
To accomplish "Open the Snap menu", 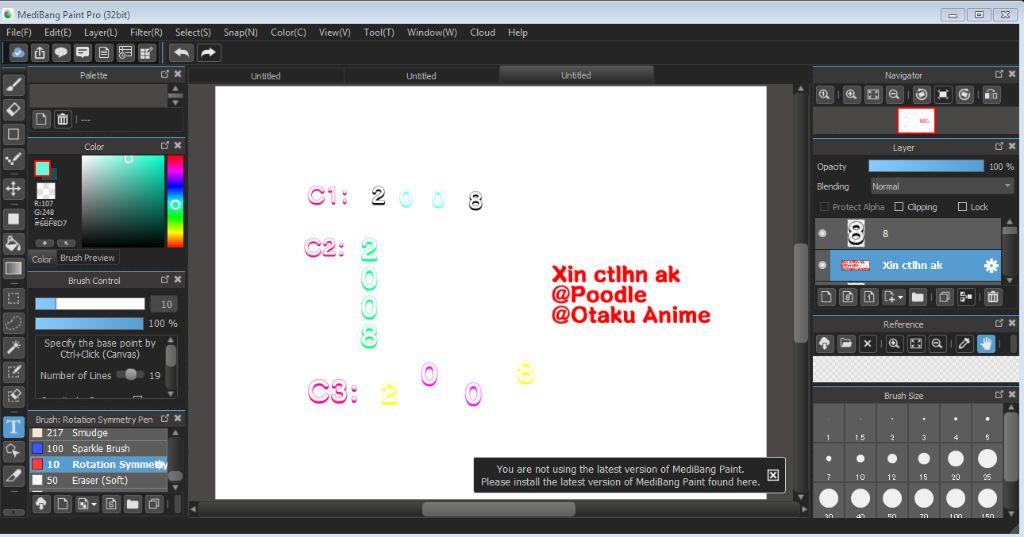I will tap(240, 33).
